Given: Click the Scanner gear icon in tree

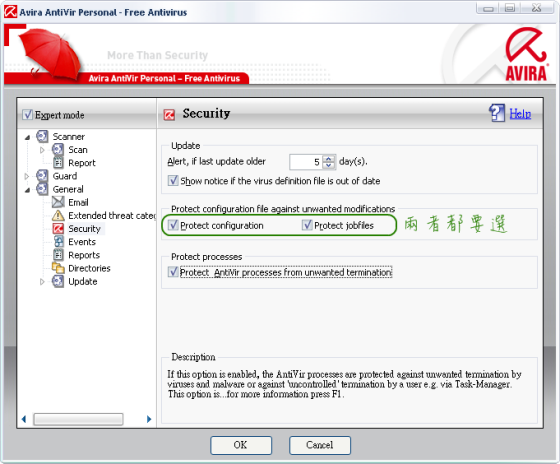Looking at the screenshot, I should coord(42,136).
